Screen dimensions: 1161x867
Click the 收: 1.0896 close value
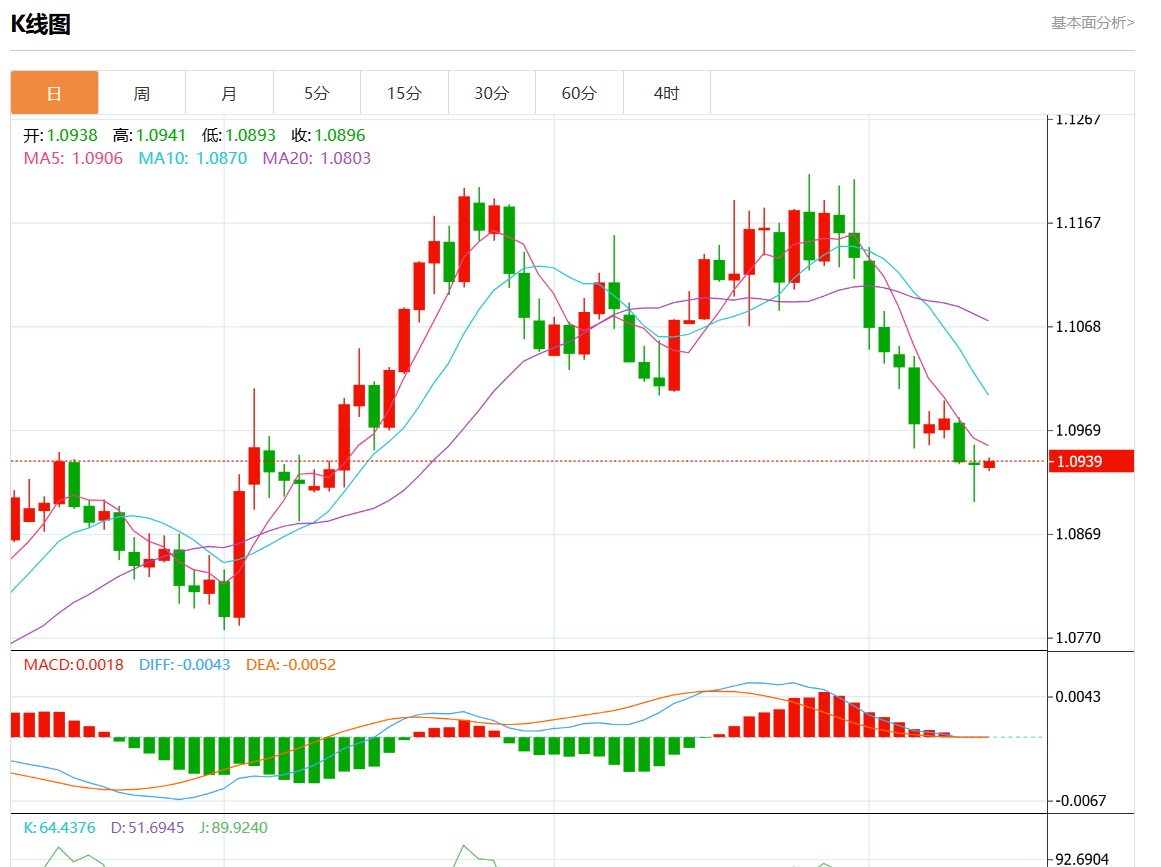point(328,135)
